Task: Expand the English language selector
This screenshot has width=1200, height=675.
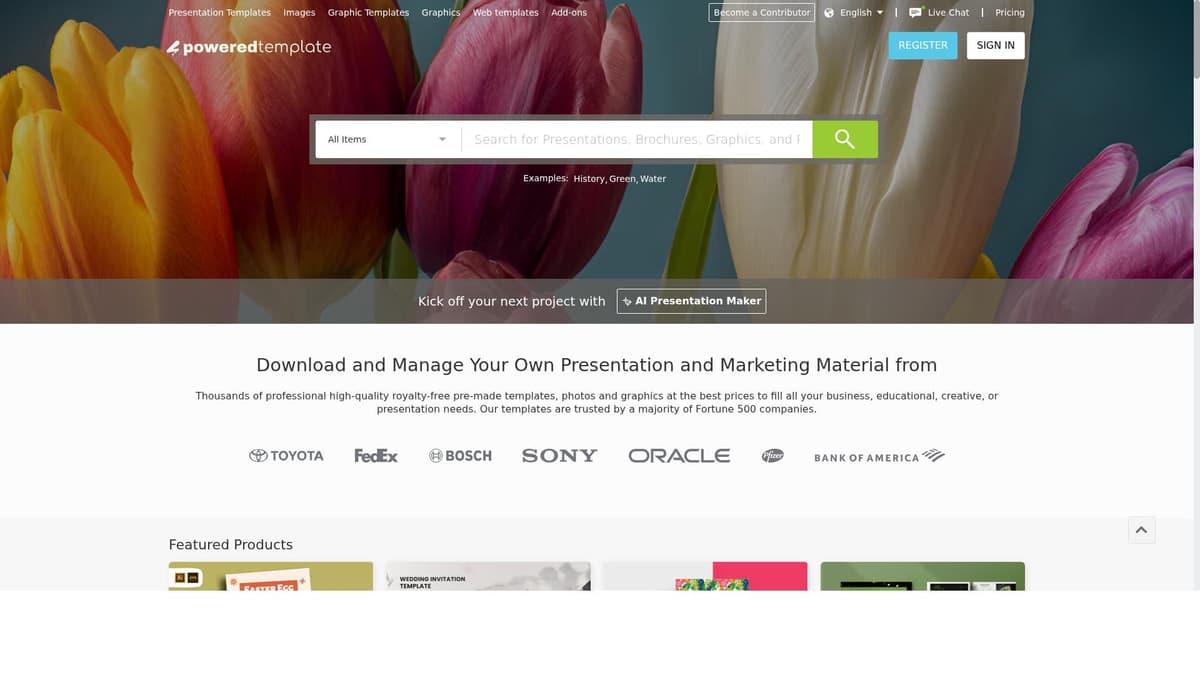Action: point(855,12)
